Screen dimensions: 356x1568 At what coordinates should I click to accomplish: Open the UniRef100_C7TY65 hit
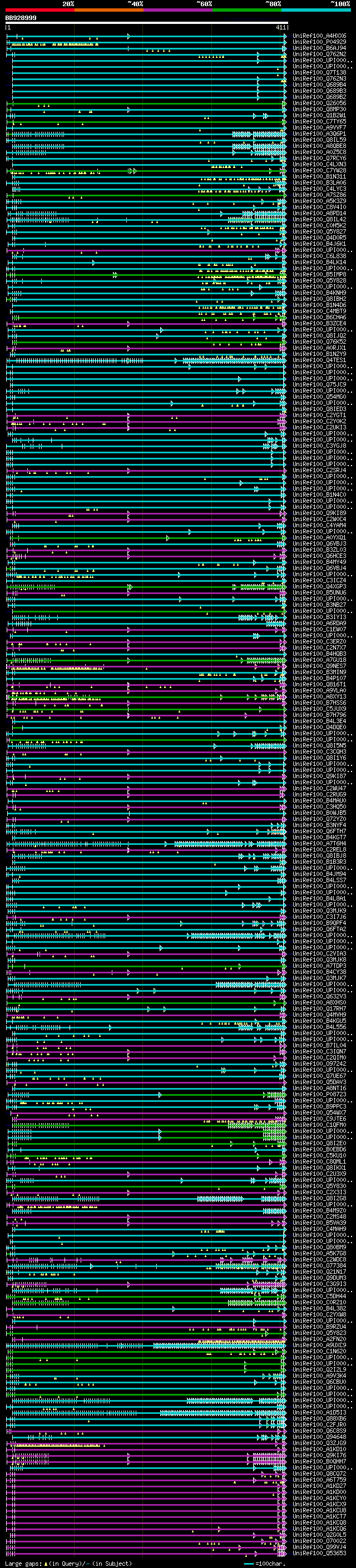pos(319,122)
